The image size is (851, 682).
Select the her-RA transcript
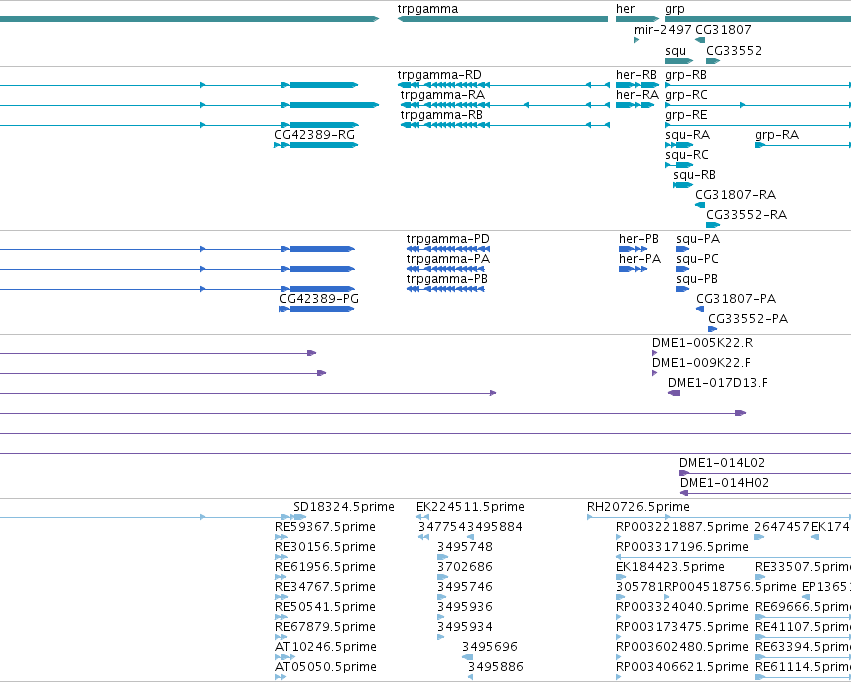pyautogui.click(x=635, y=105)
